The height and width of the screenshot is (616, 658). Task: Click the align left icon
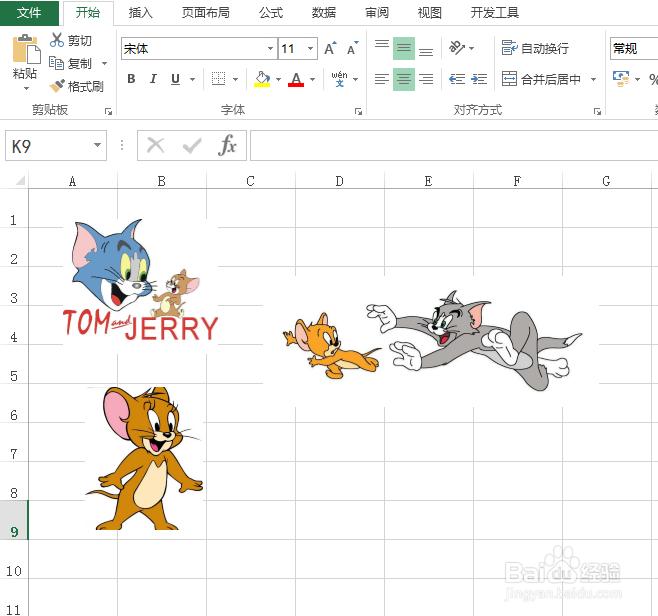382,79
